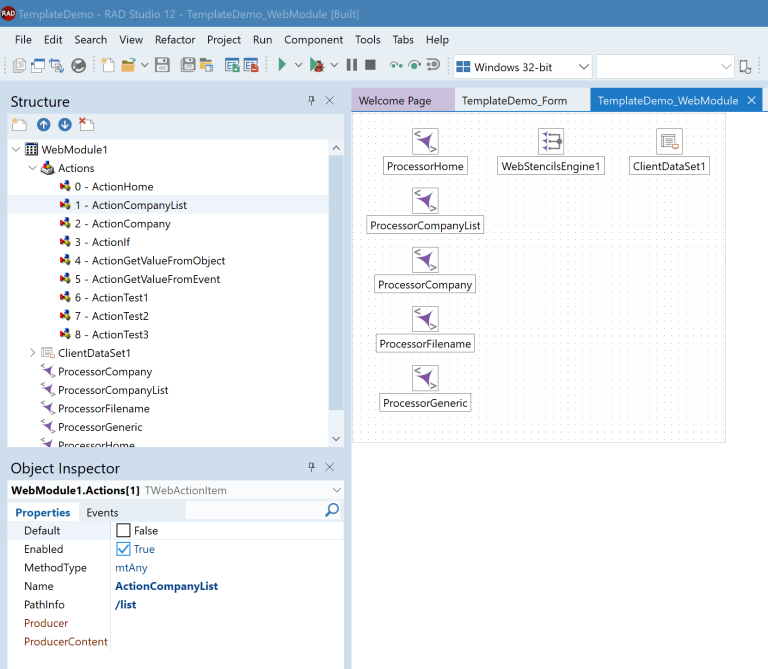Click the View Unit icon in toolbar
768x669 pixels.
pyautogui.click(x=19, y=65)
